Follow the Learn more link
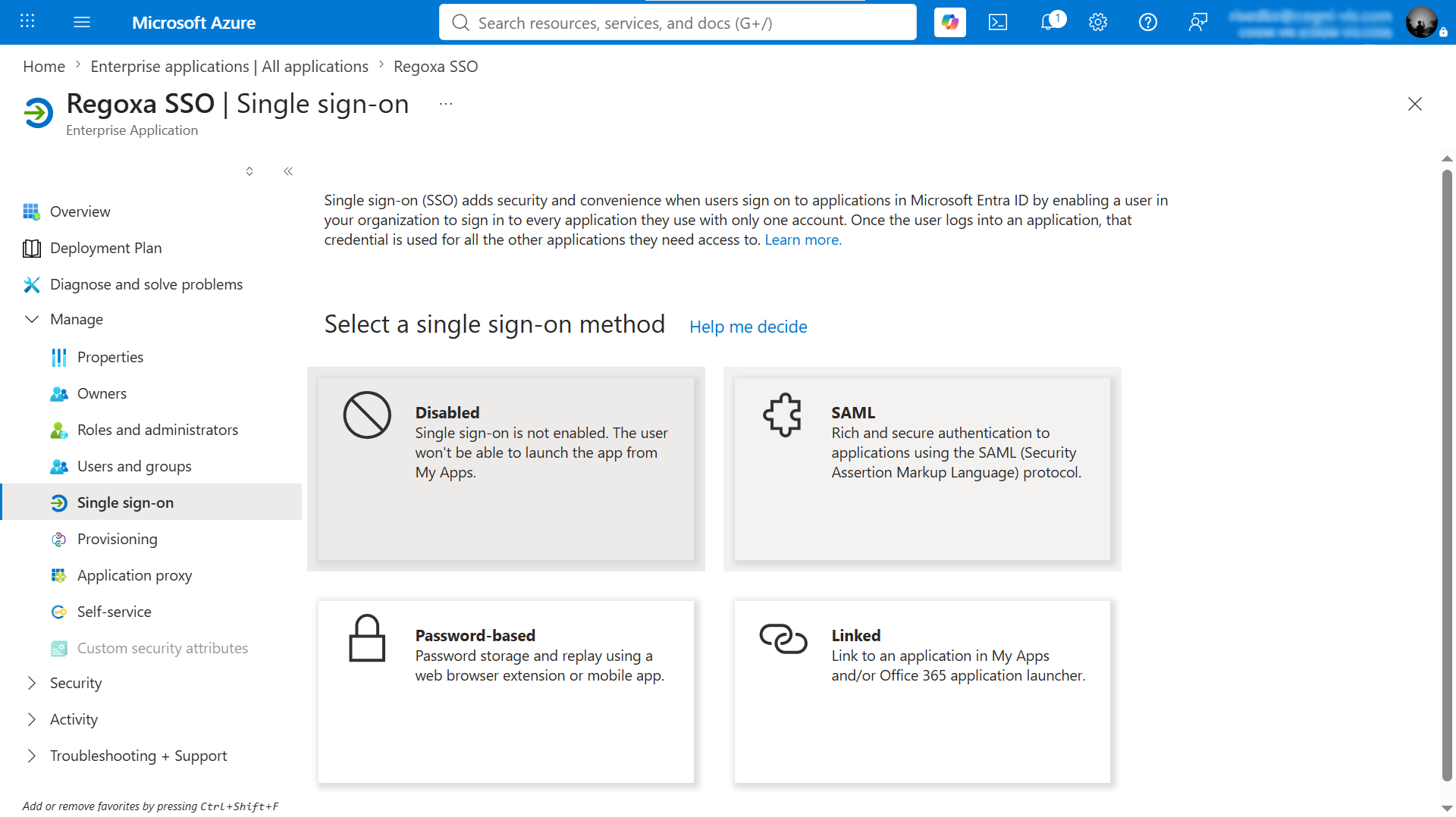The image size is (1456, 817). click(803, 239)
